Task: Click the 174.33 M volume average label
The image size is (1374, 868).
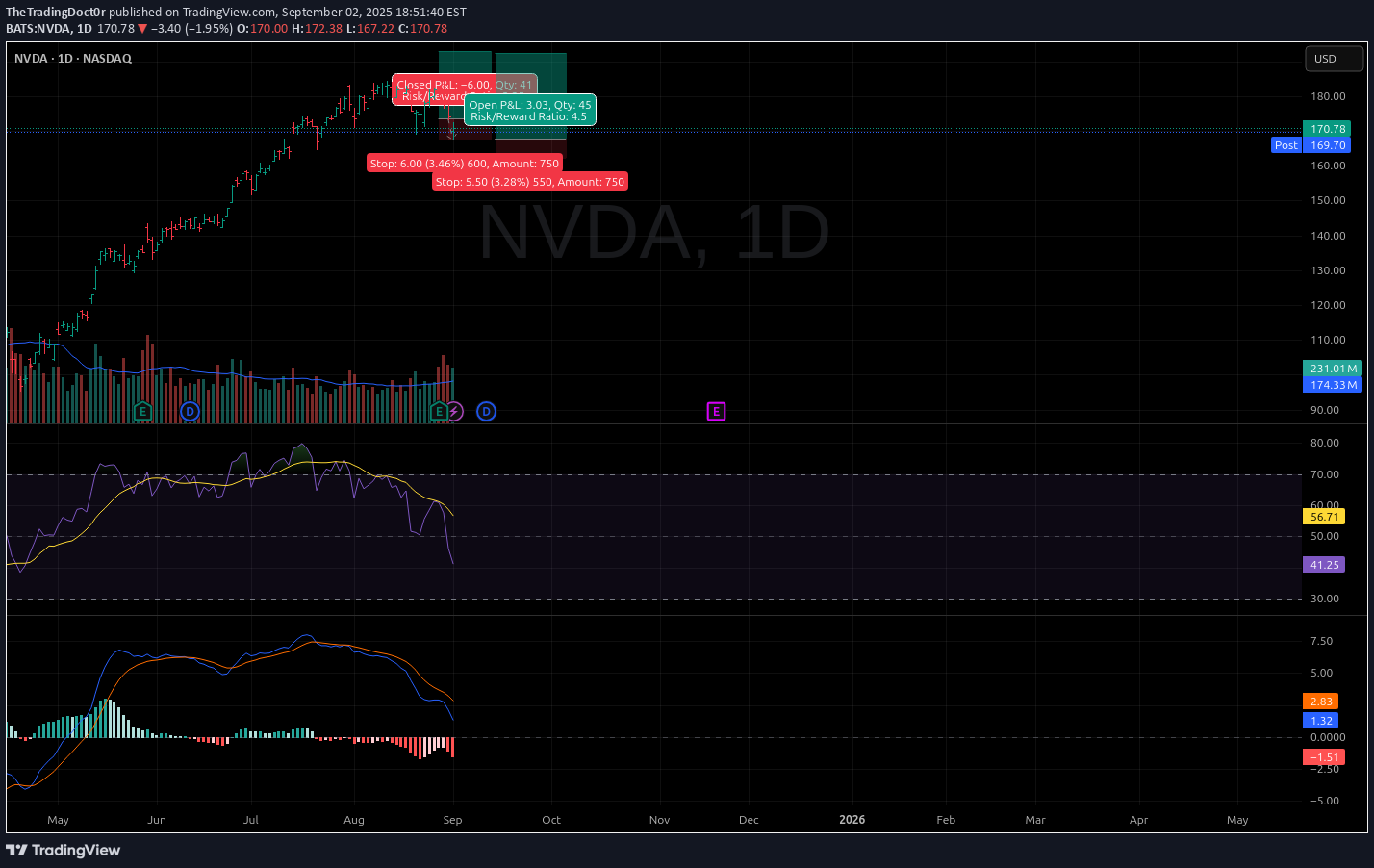Action: [x=1333, y=385]
